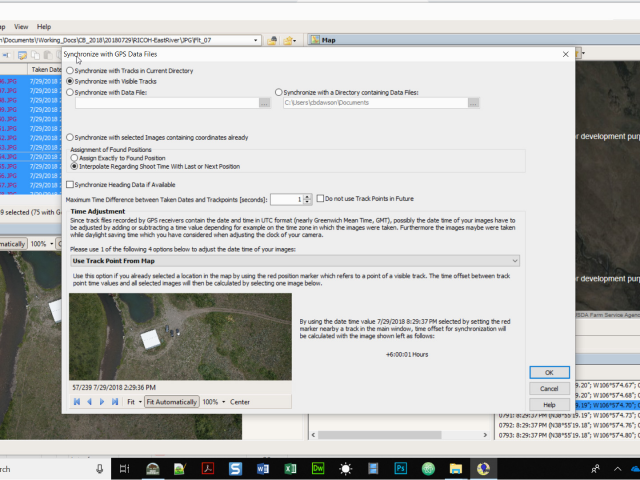Open Microsoft Word from the taskbar
Viewport: 640px width, 480px height.
(x=263, y=469)
